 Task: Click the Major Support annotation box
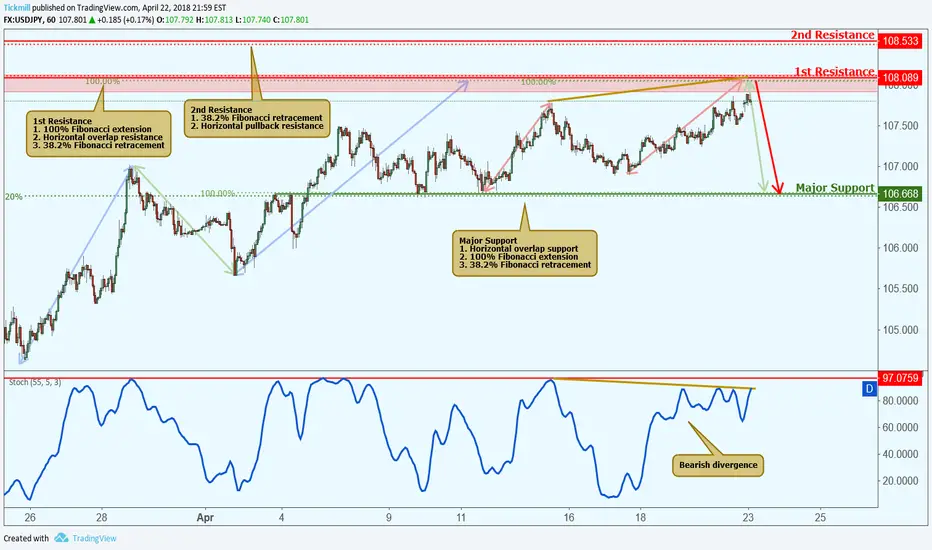[x=525, y=253]
